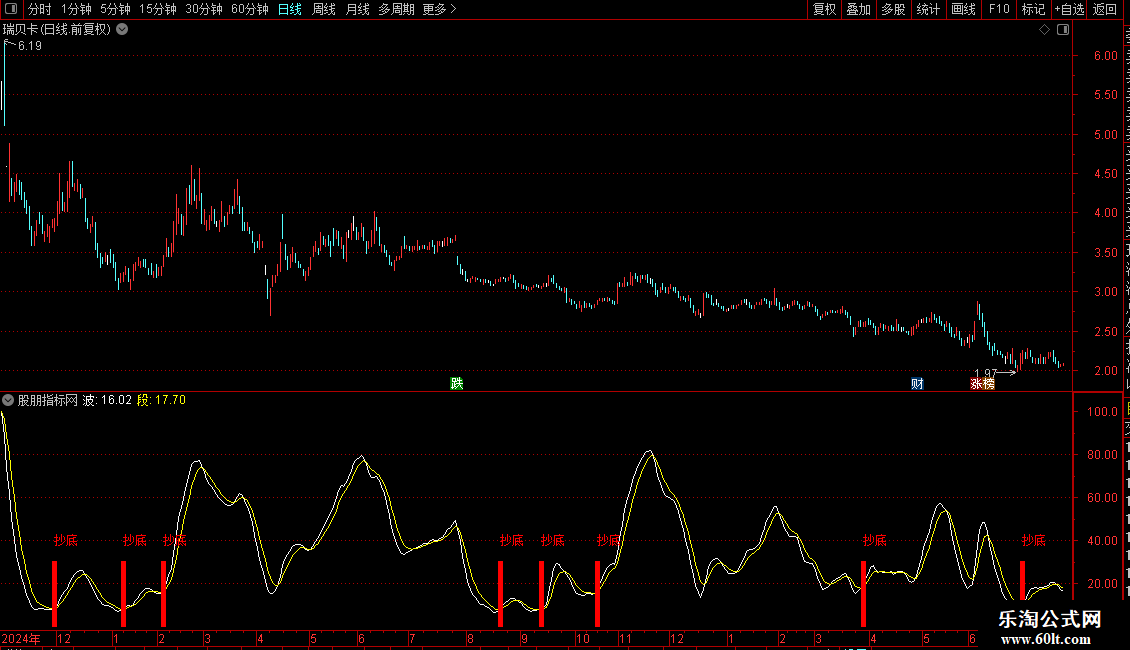Viewport: 1130px width, 650px height.
Task: Click the 返回 back button
Action: pyautogui.click(x=1105, y=9)
